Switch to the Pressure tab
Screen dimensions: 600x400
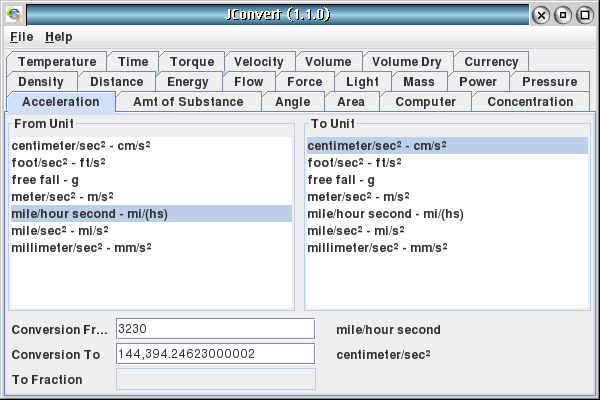point(549,82)
